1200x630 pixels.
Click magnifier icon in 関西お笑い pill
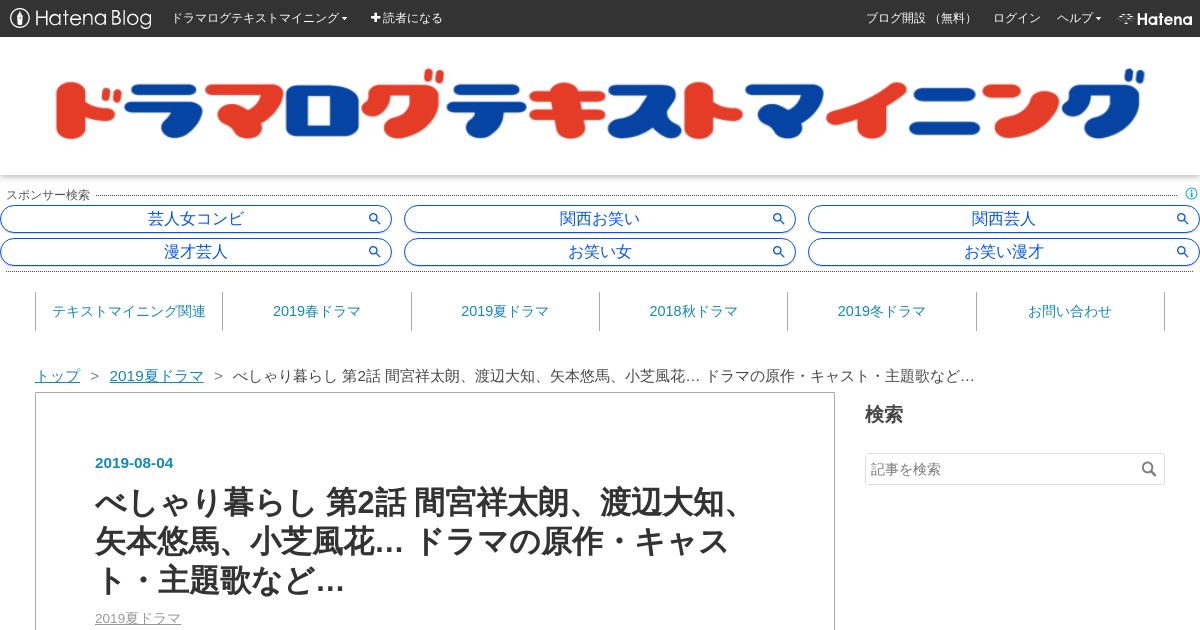click(x=779, y=219)
